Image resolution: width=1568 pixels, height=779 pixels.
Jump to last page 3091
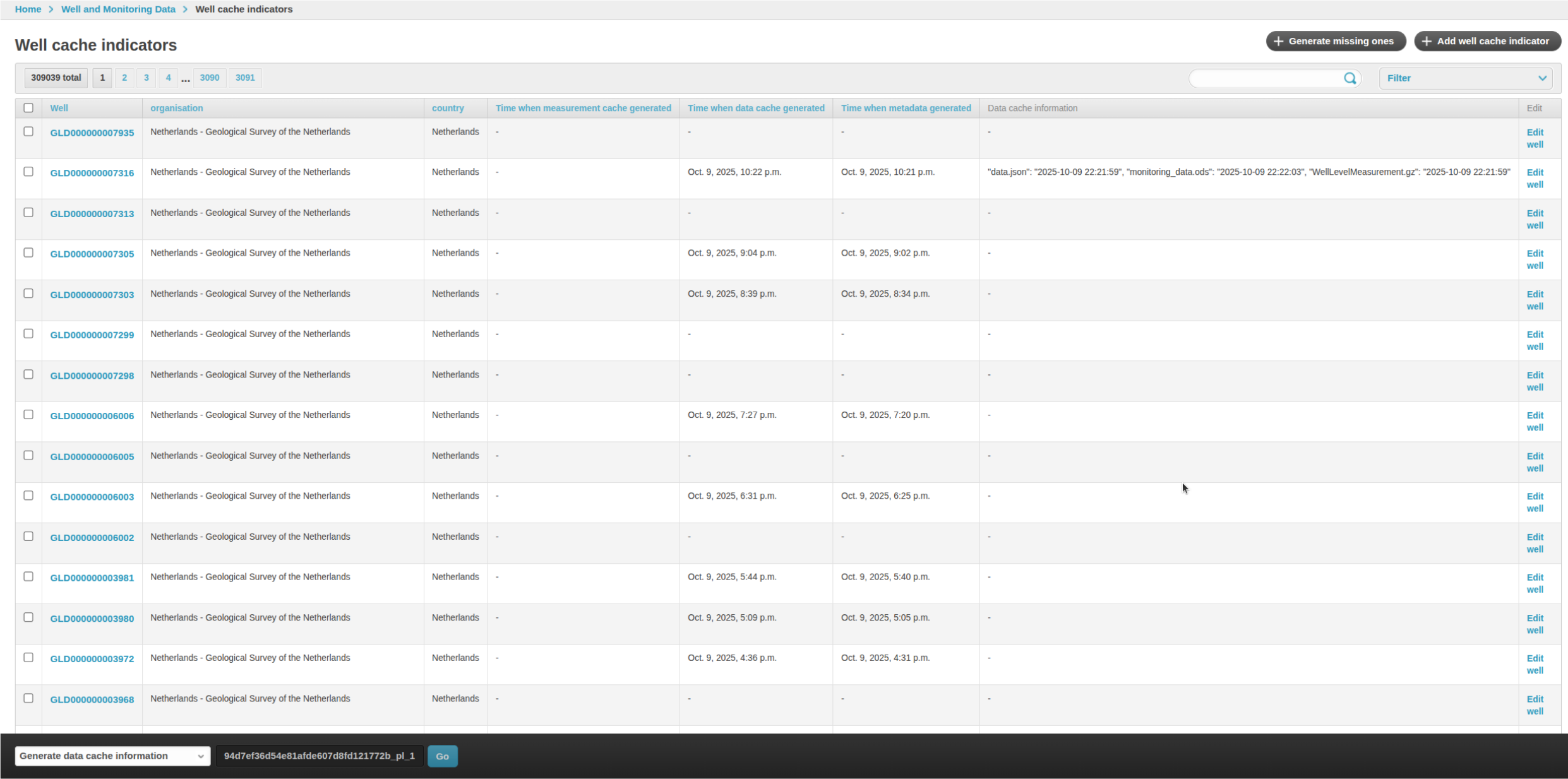click(245, 78)
